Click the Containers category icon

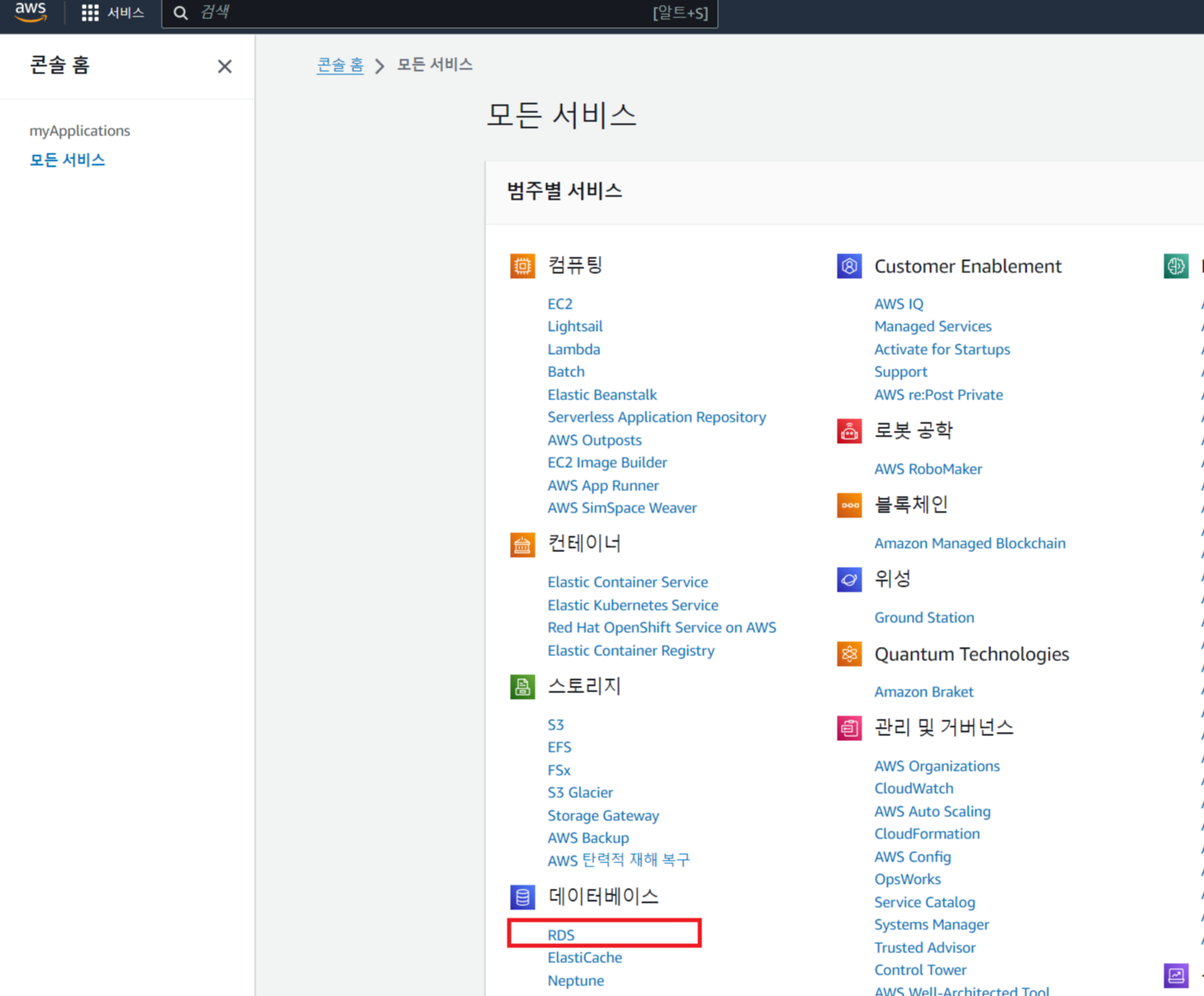click(x=522, y=545)
